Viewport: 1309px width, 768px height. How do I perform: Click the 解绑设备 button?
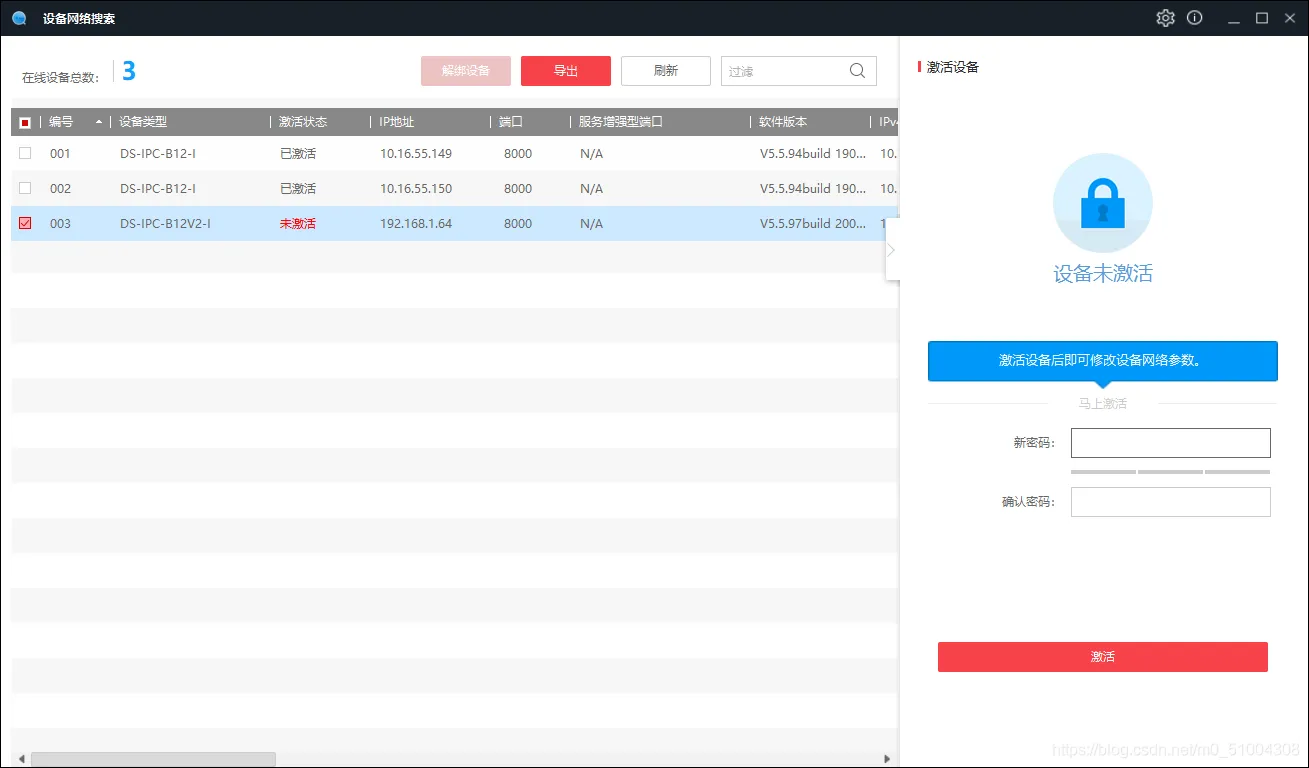(466, 71)
